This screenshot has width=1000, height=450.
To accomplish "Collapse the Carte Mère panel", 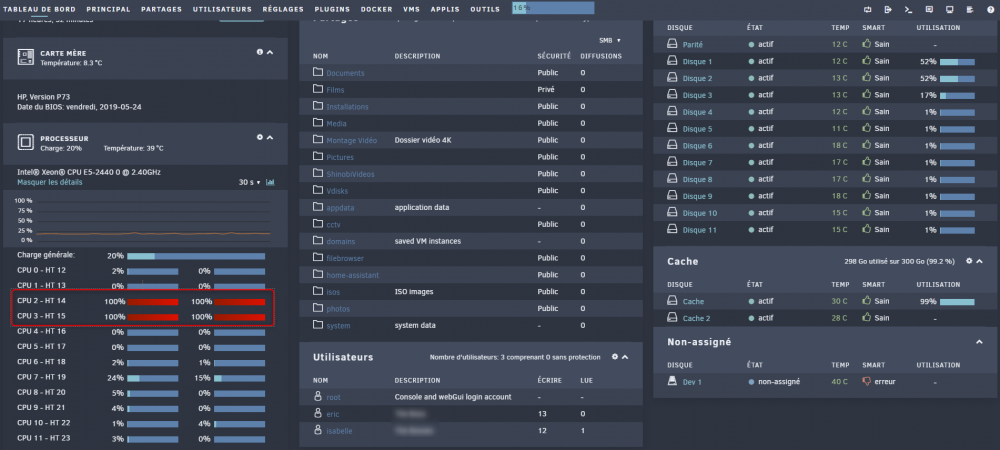I will (x=270, y=52).
